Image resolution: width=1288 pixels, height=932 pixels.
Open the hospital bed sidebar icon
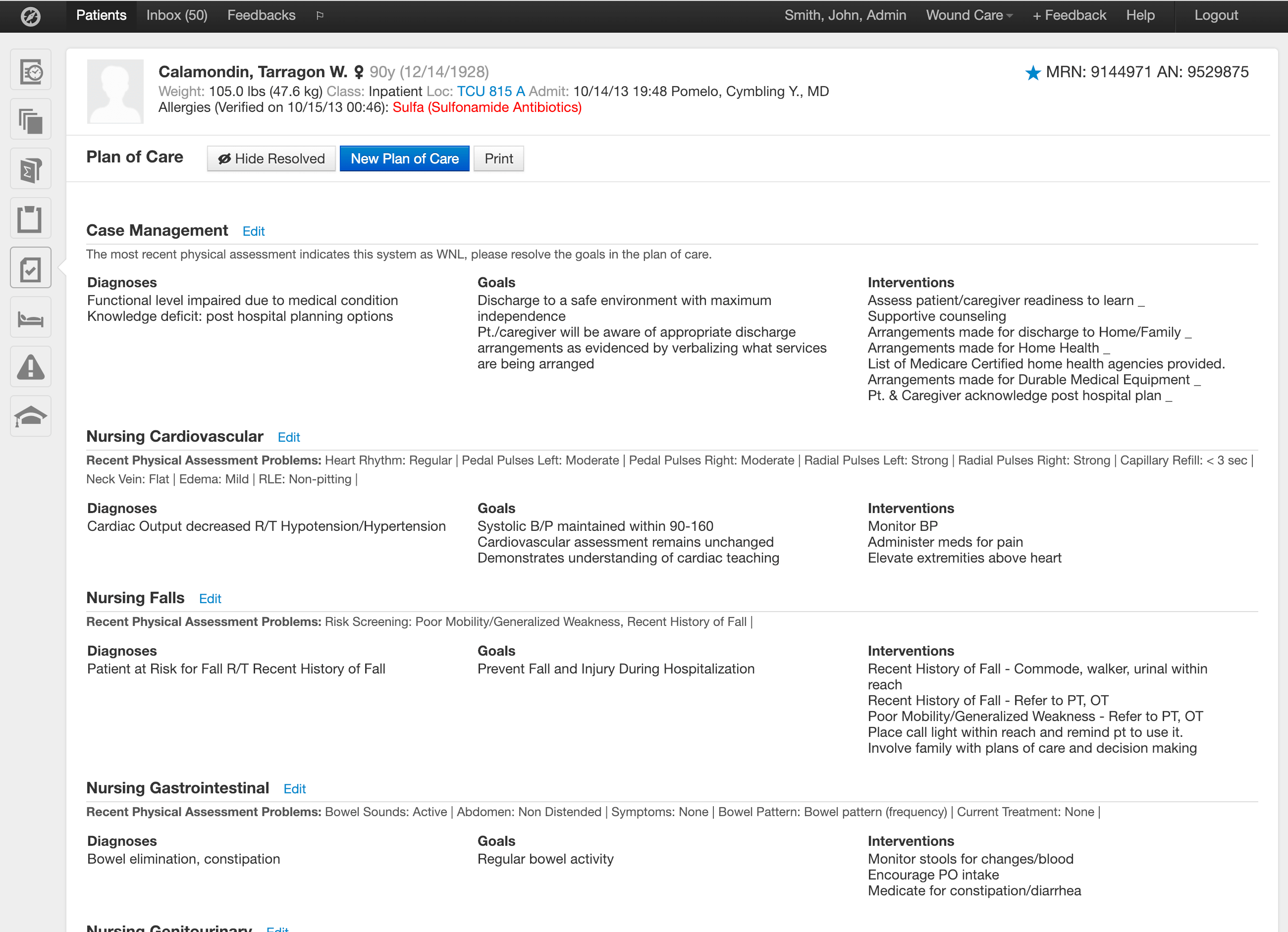[31, 318]
